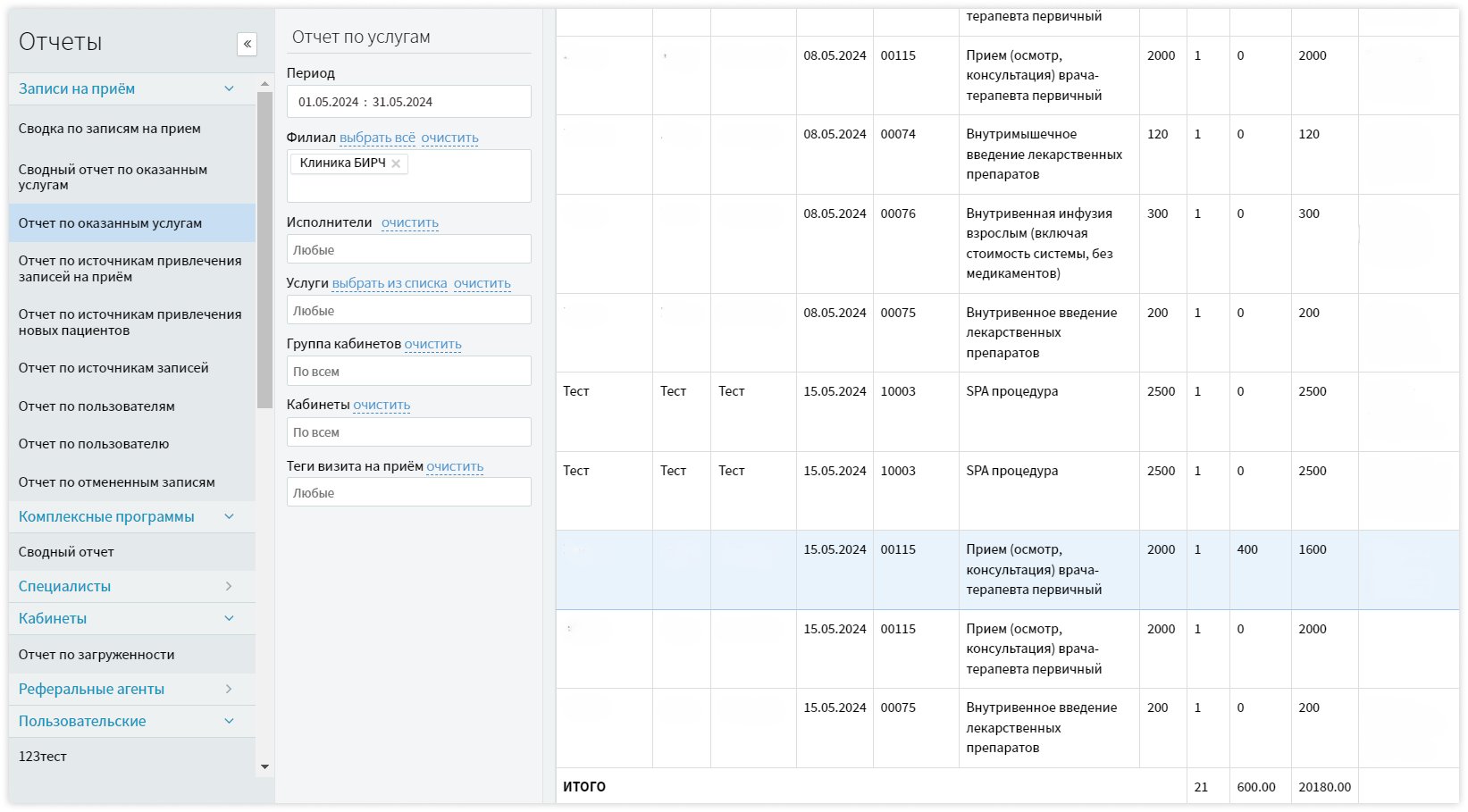This screenshot has width=1468, height=812.
Task: Click the Период date range field
Action: [408, 101]
